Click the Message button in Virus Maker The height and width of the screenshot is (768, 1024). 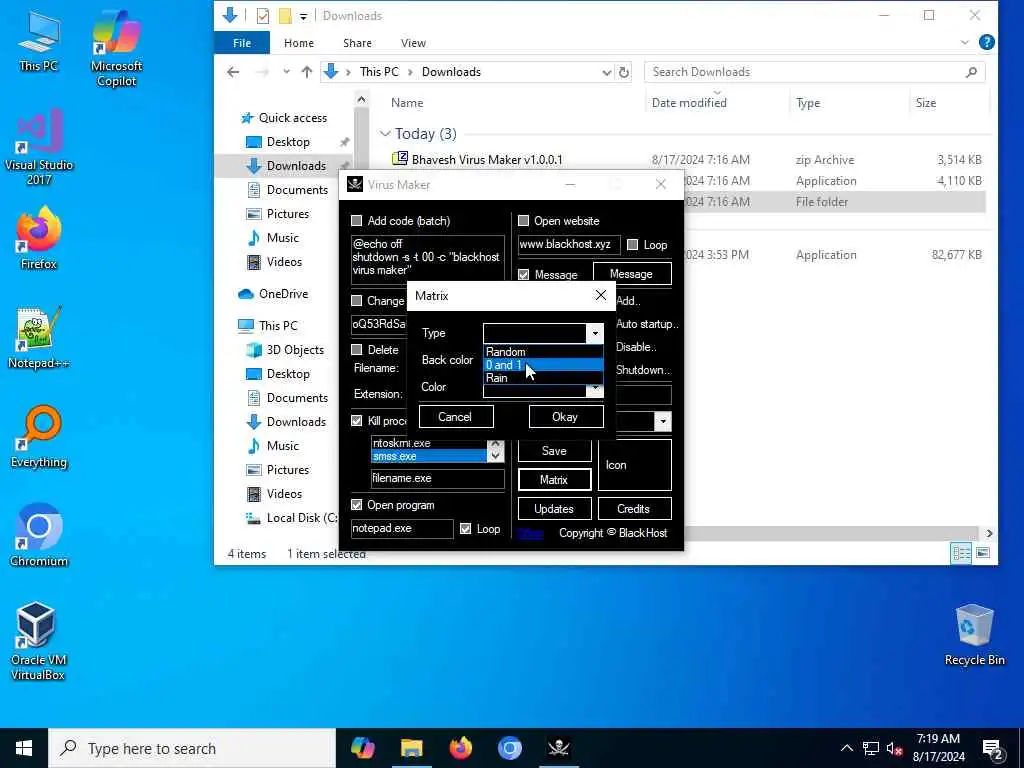point(632,274)
